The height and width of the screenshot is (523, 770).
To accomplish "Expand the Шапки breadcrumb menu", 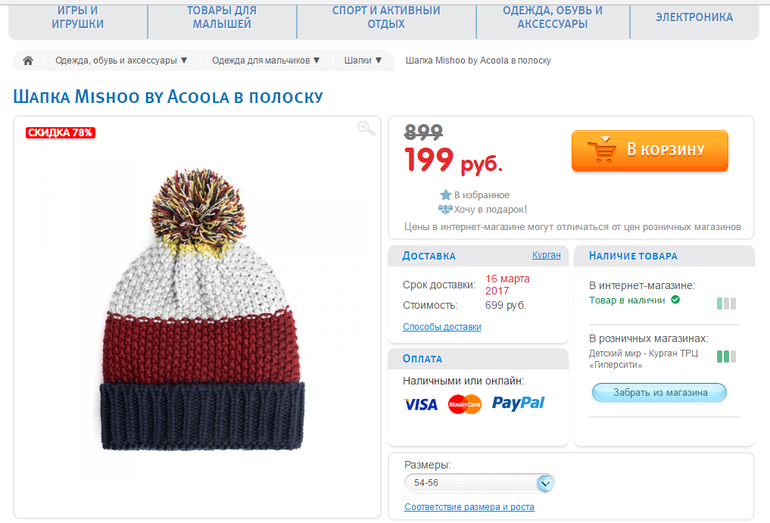I will 363,60.
